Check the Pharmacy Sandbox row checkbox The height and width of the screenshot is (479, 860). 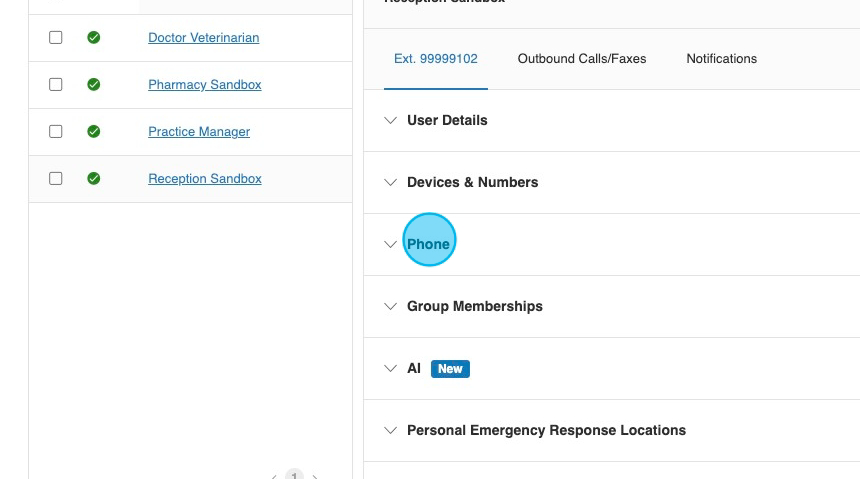tap(56, 85)
